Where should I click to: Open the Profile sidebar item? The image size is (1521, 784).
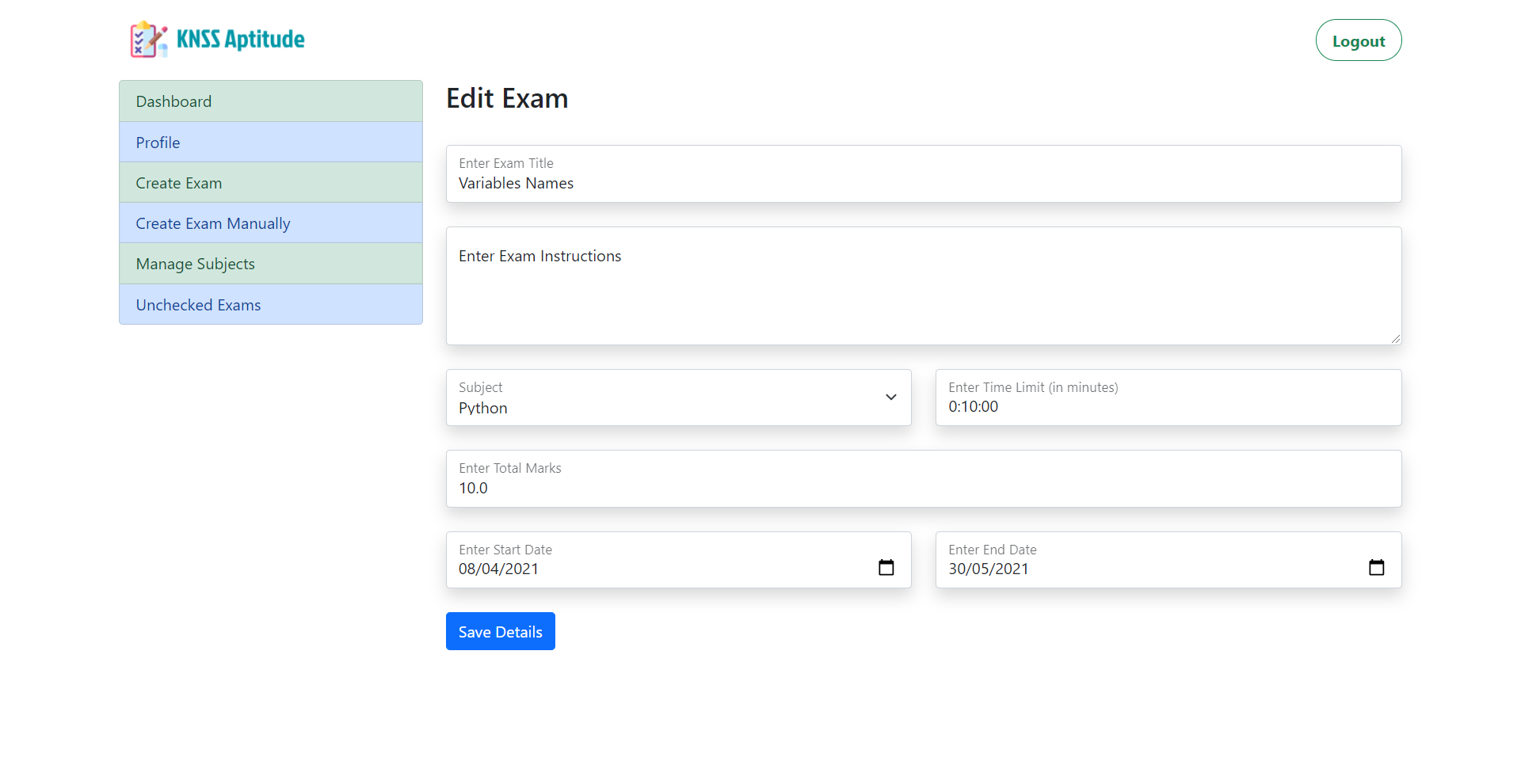pos(270,143)
